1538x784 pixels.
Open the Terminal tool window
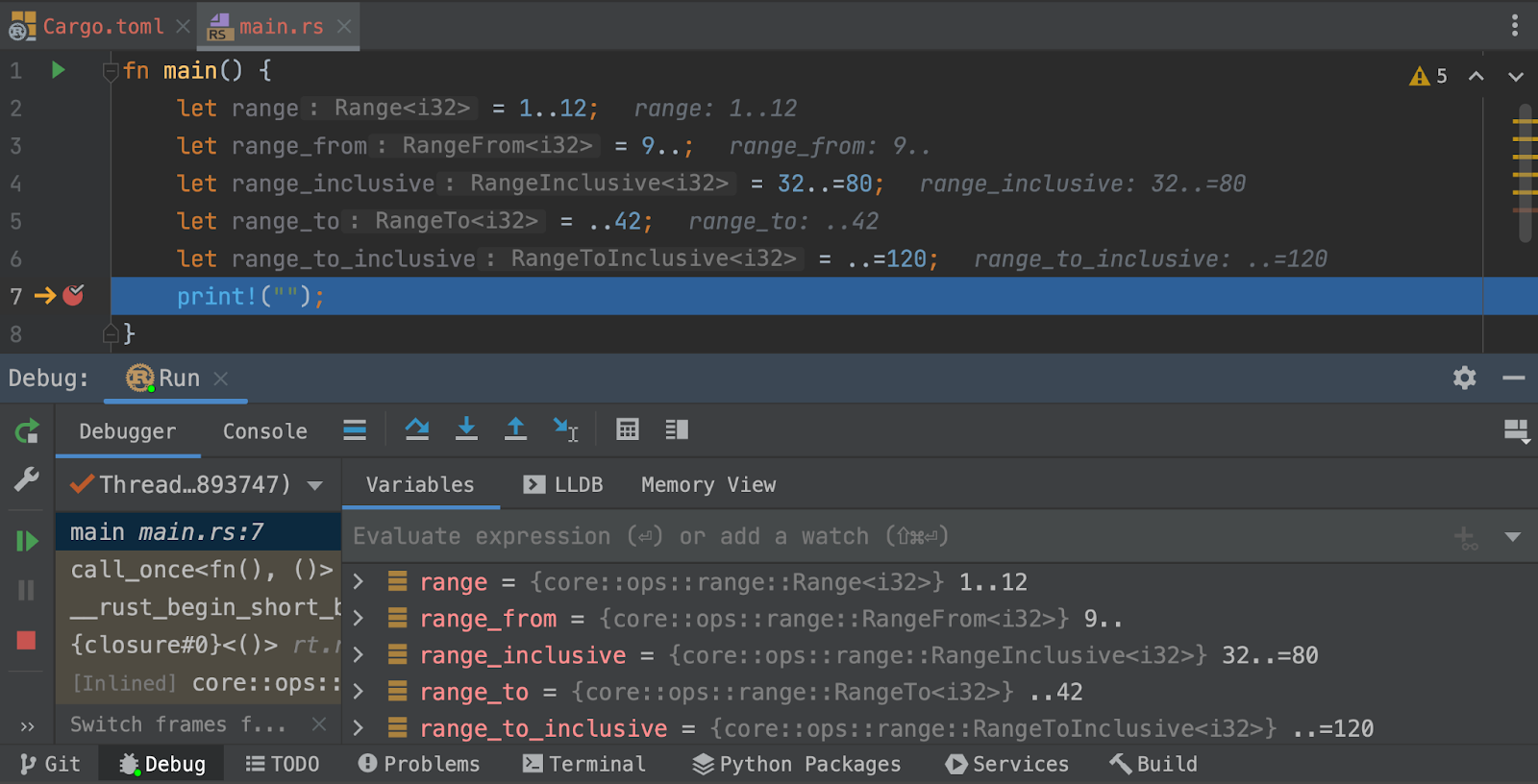[x=584, y=764]
